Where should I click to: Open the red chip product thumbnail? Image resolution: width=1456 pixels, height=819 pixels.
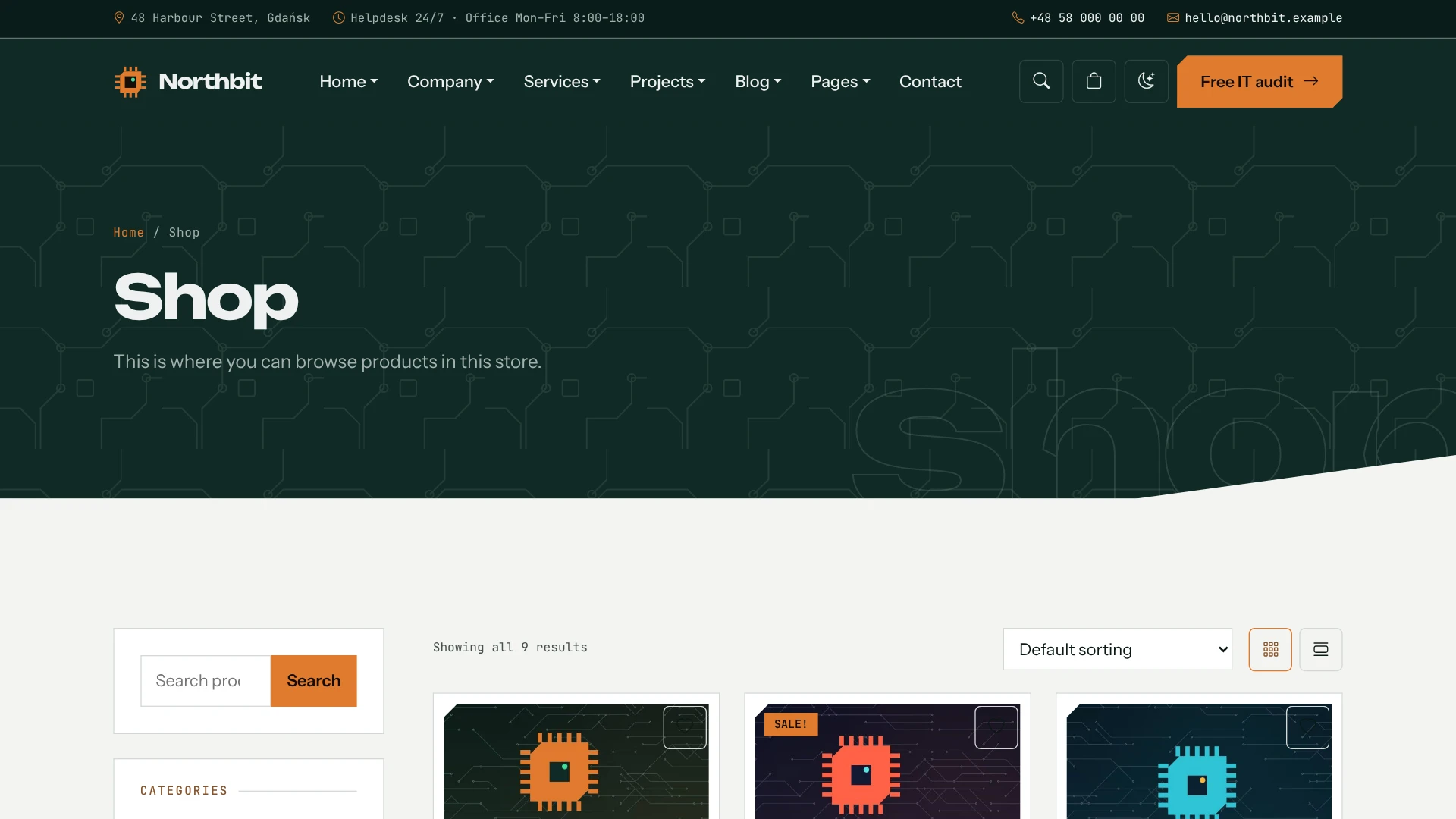tap(887, 761)
